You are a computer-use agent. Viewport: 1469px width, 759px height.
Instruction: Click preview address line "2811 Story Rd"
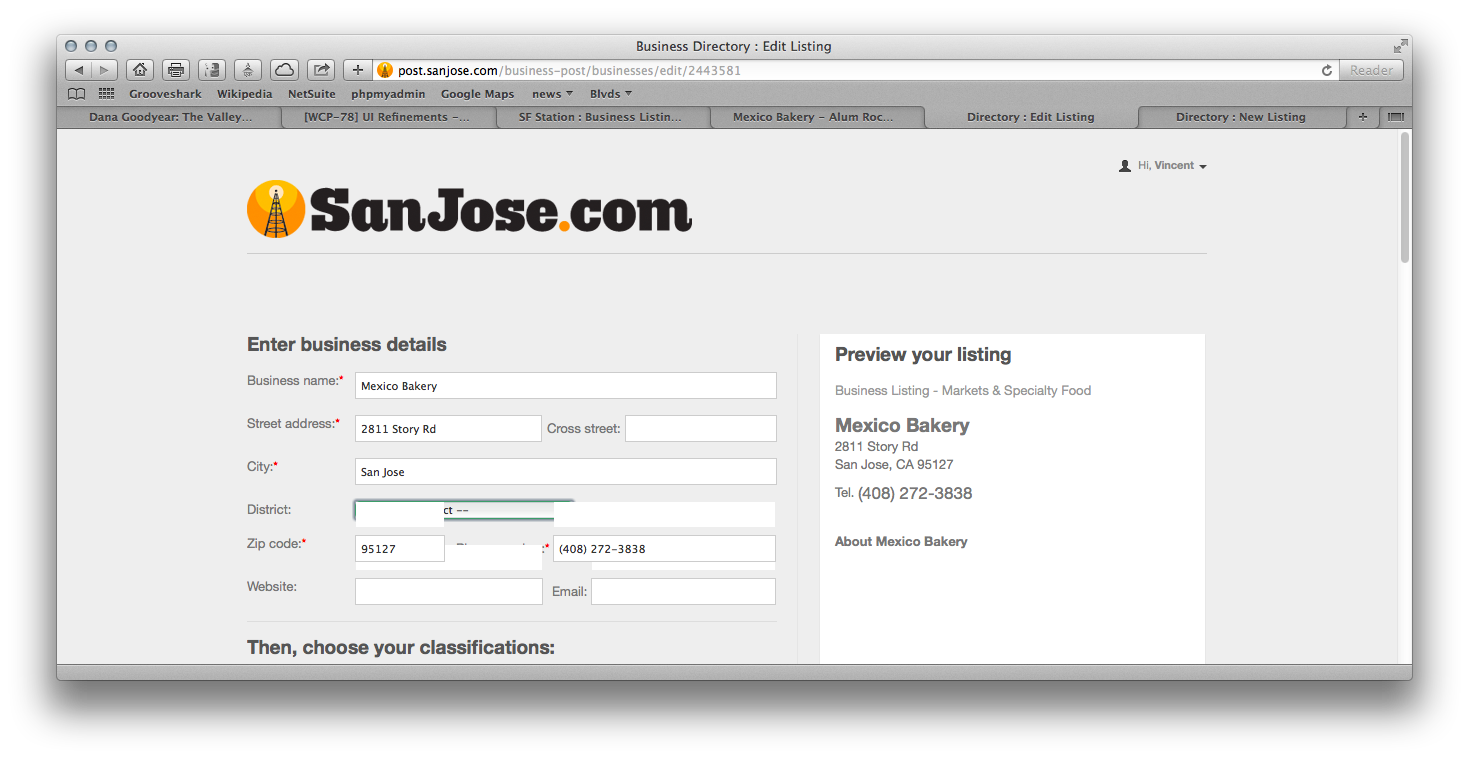coord(876,447)
